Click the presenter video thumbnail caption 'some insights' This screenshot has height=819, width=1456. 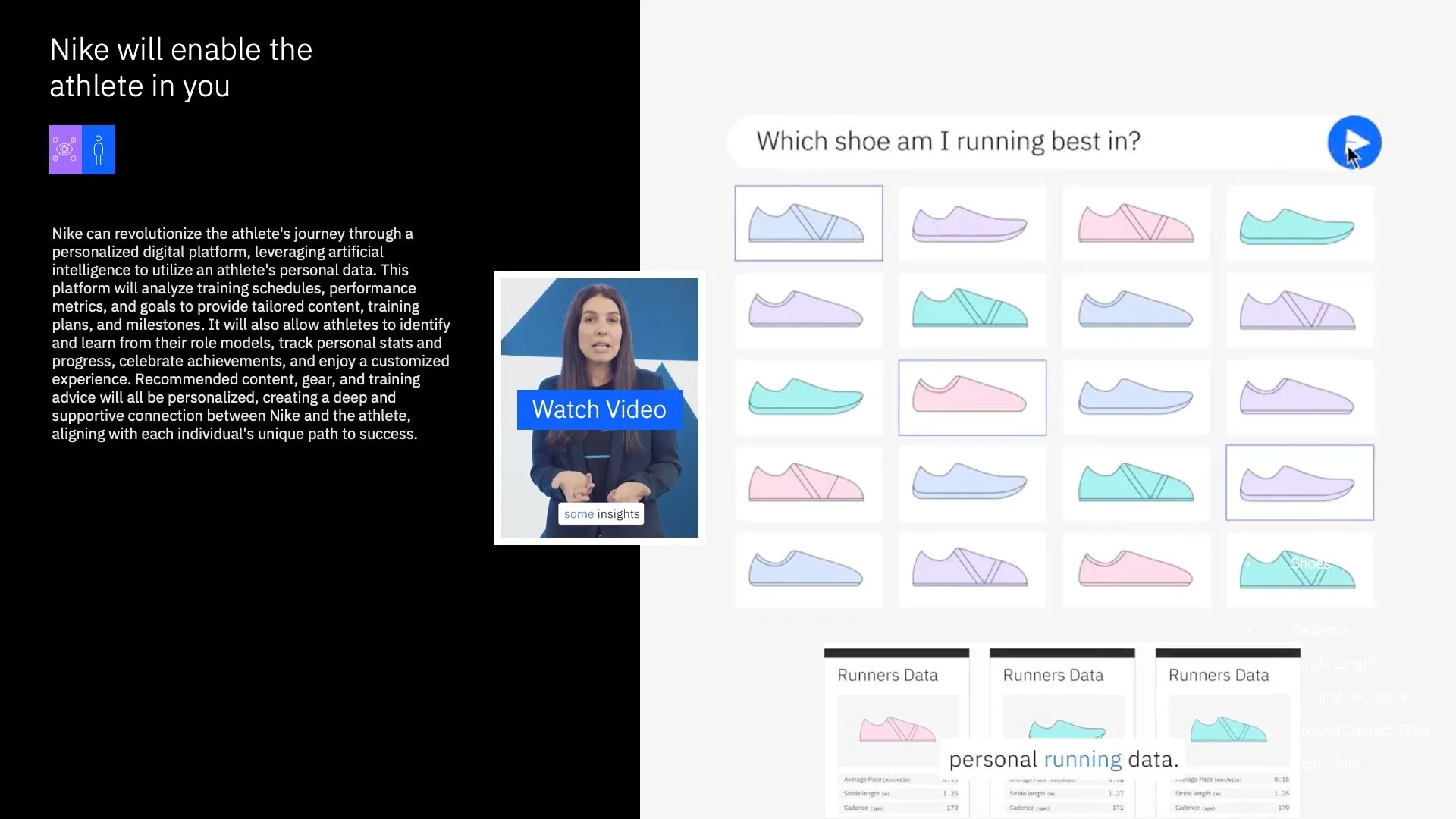coord(601,514)
